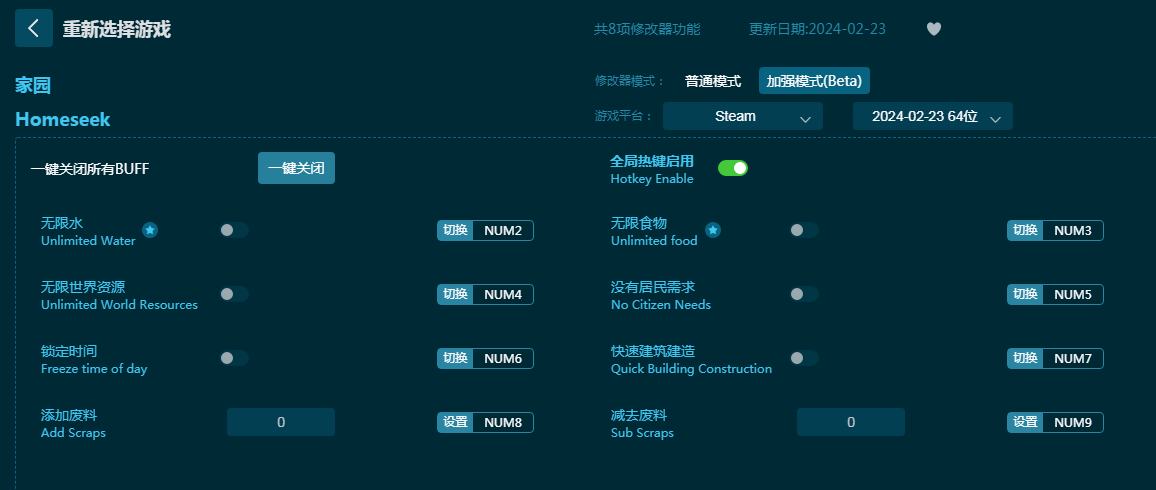Click the Sub Scraps value field

851,422
